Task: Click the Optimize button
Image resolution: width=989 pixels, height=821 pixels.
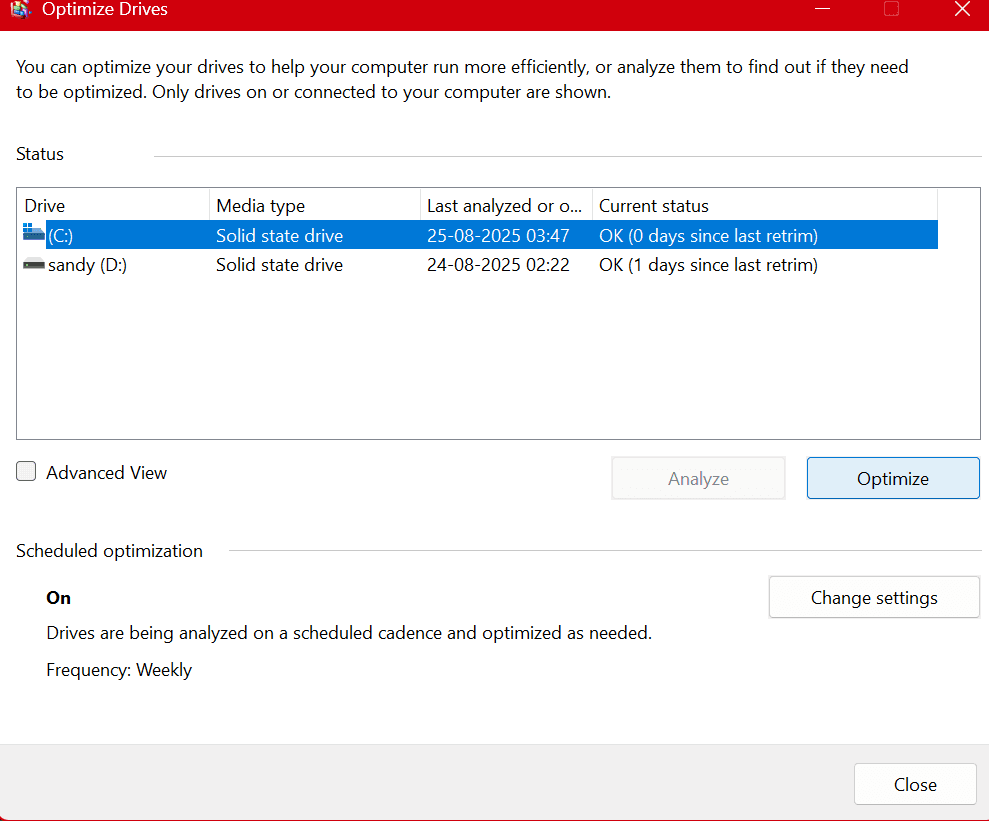Action: [x=892, y=478]
